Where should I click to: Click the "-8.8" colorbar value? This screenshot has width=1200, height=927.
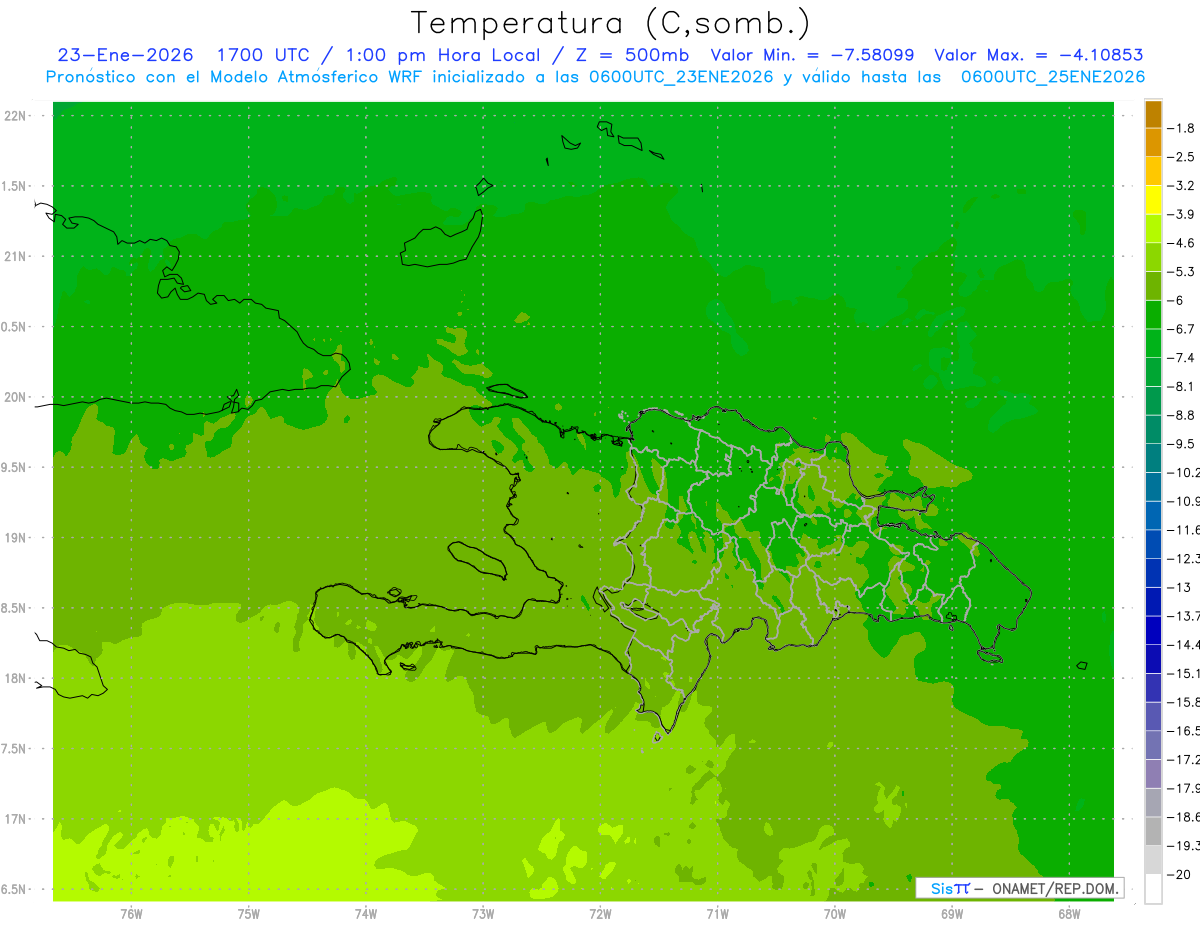pos(1180,415)
